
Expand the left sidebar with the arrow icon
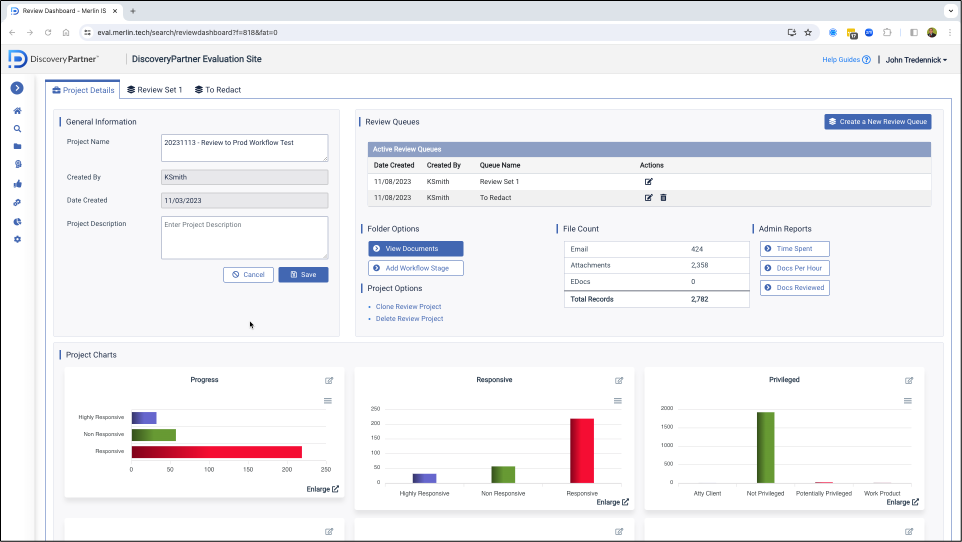[17, 88]
